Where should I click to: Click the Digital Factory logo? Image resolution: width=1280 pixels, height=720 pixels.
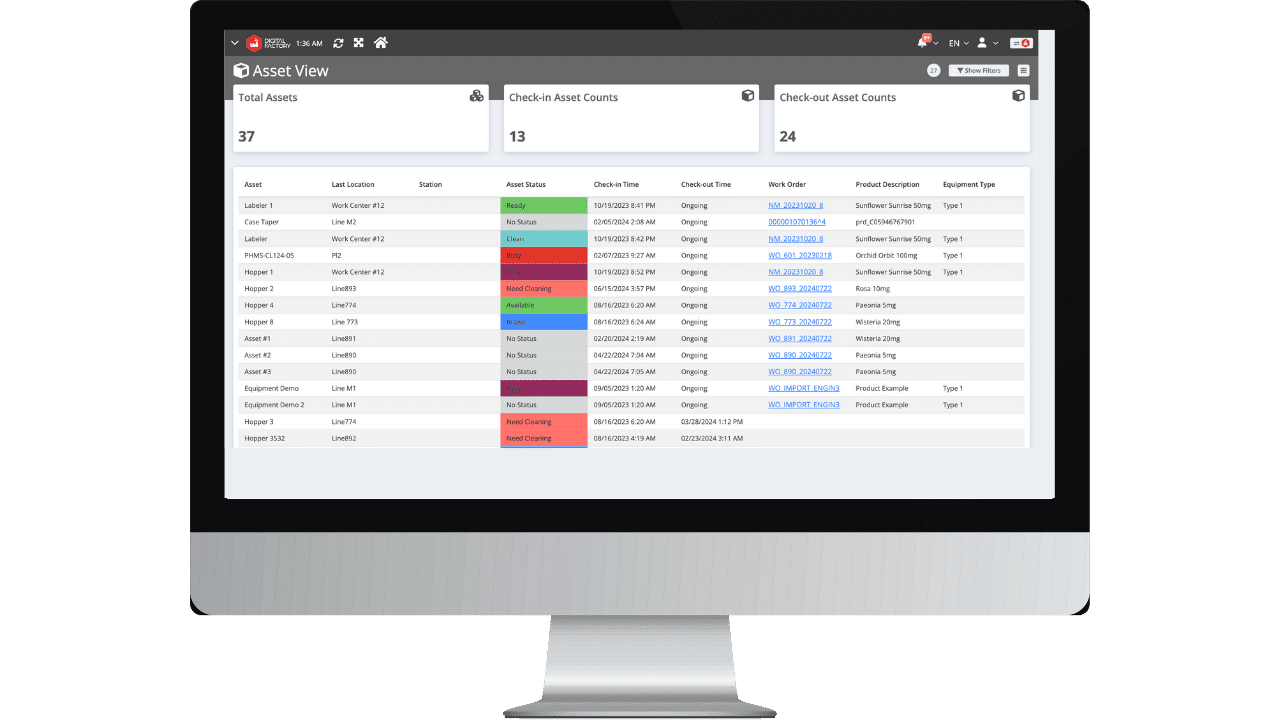(x=268, y=43)
